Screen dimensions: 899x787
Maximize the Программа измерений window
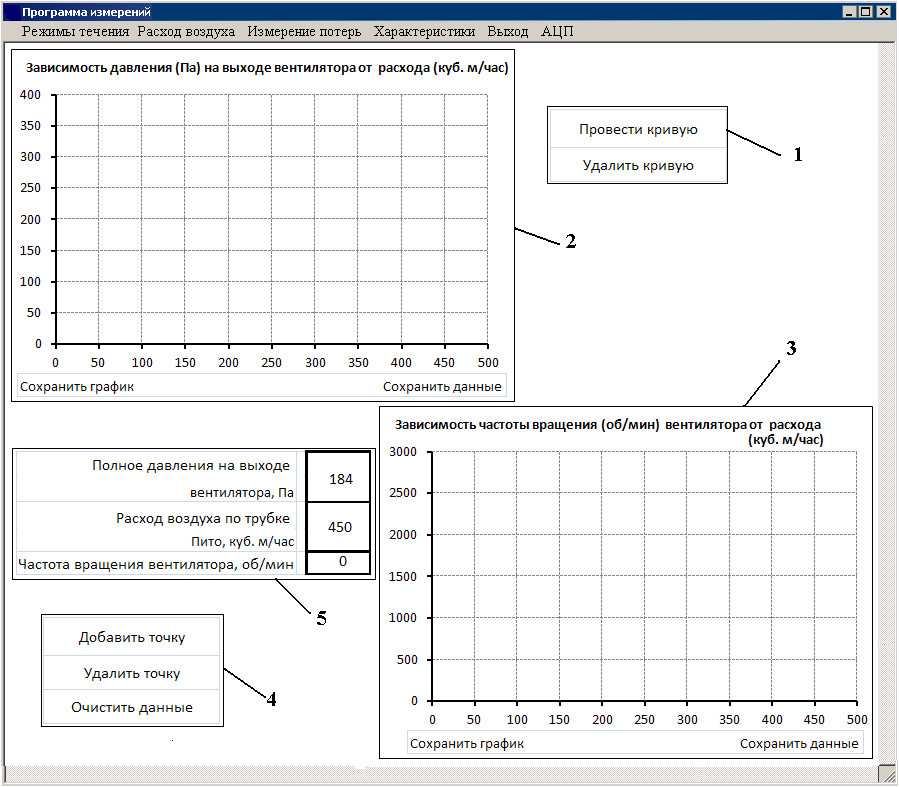pos(866,11)
